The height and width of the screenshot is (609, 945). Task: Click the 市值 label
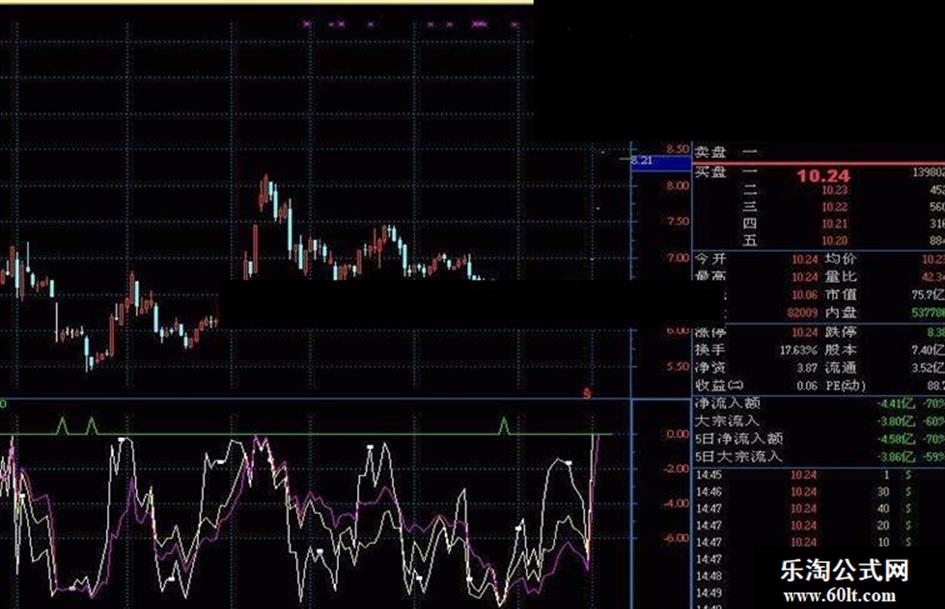tap(841, 294)
